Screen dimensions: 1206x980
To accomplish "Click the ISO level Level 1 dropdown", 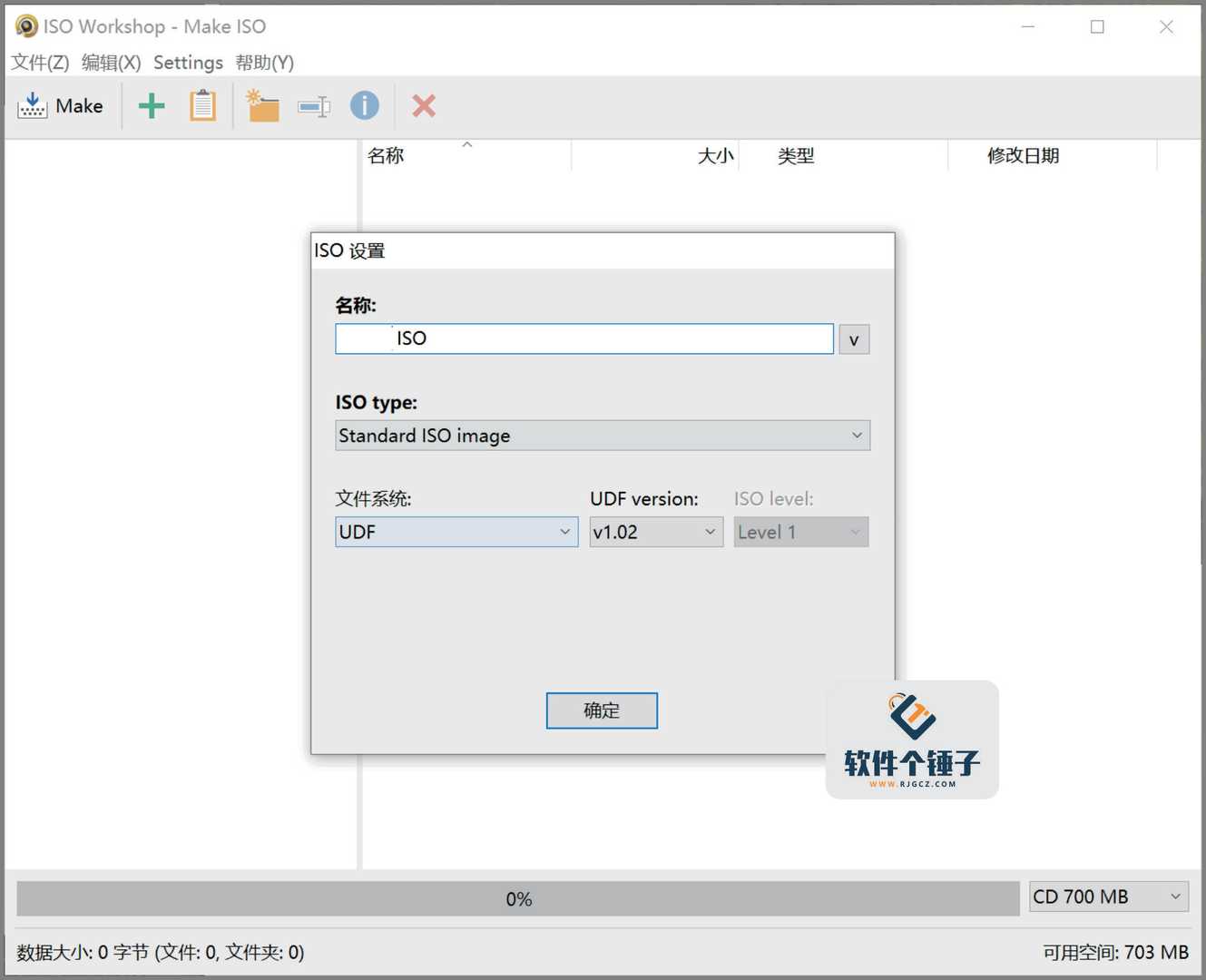I will pyautogui.click(x=801, y=532).
